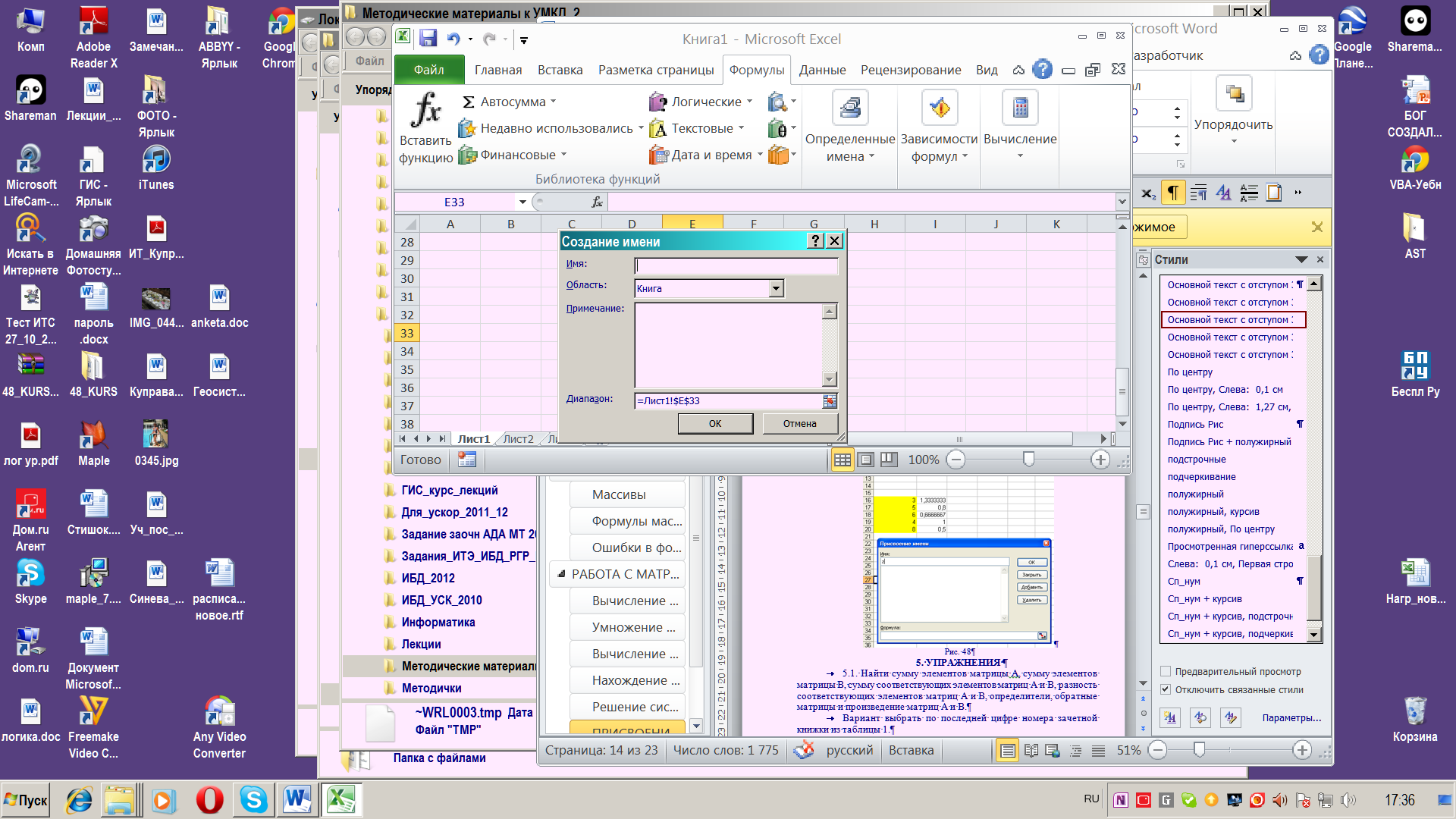Switch to Разметка страницы ribbon tab
Viewport: 1456px width, 819px height.
click(656, 70)
